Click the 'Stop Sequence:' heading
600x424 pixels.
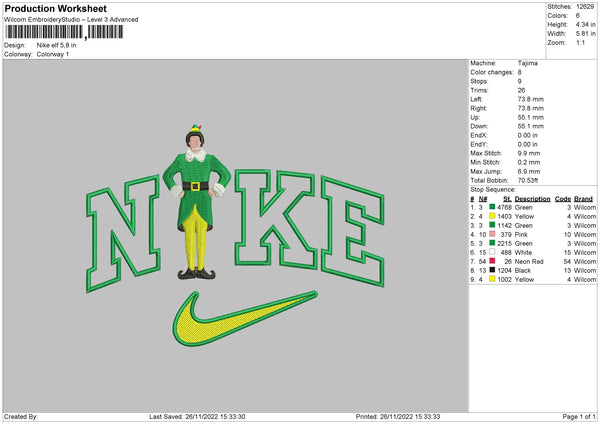[493, 189]
